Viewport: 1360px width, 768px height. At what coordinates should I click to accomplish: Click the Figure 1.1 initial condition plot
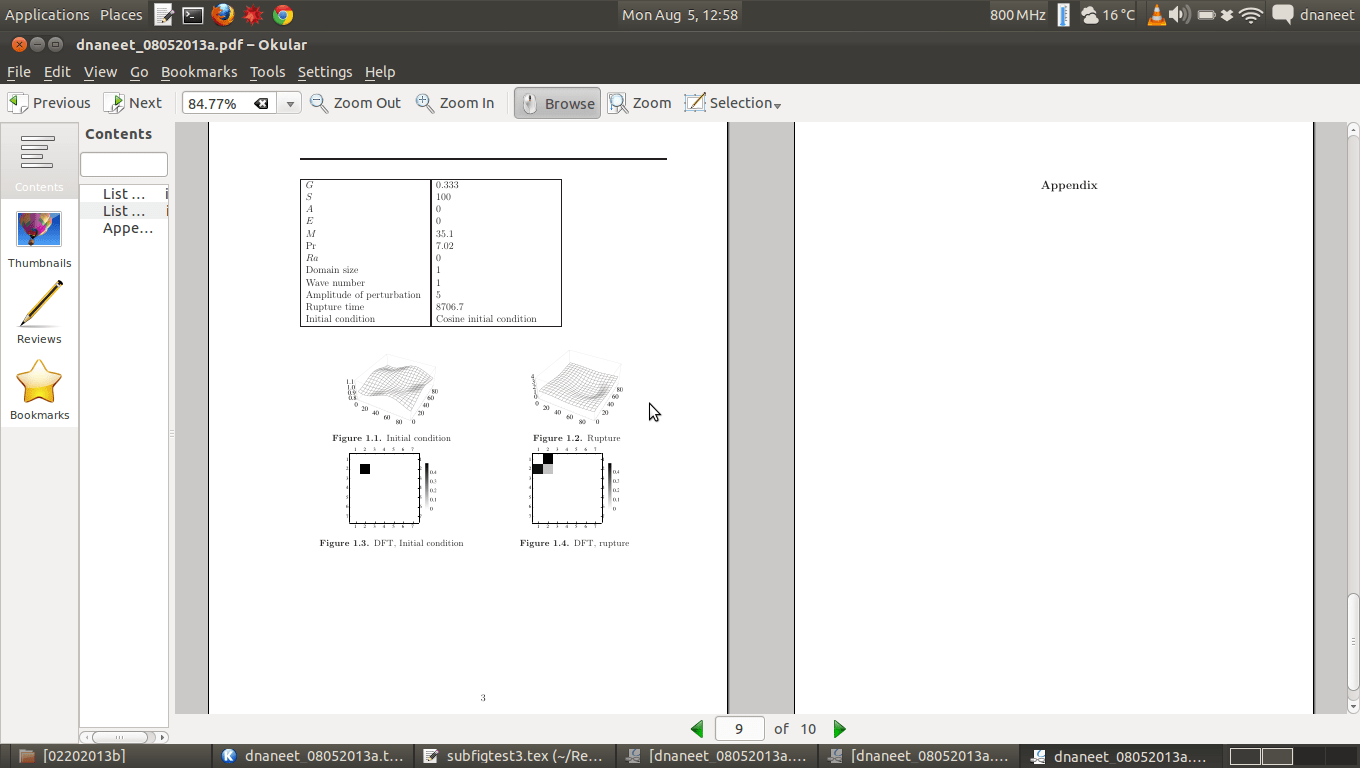click(x=391, y=388)
